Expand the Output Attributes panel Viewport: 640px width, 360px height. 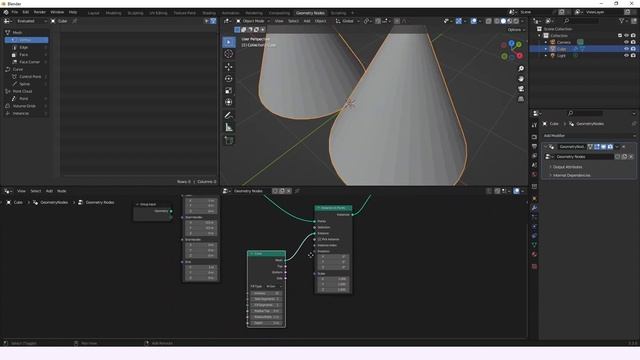tap(567, 167)
